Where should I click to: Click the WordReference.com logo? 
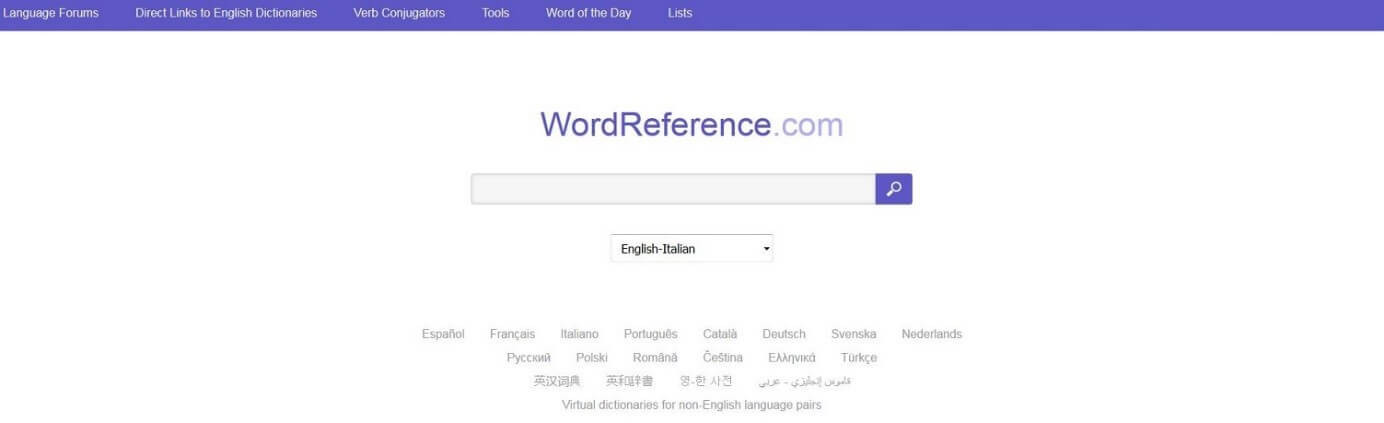coord(692,125)
